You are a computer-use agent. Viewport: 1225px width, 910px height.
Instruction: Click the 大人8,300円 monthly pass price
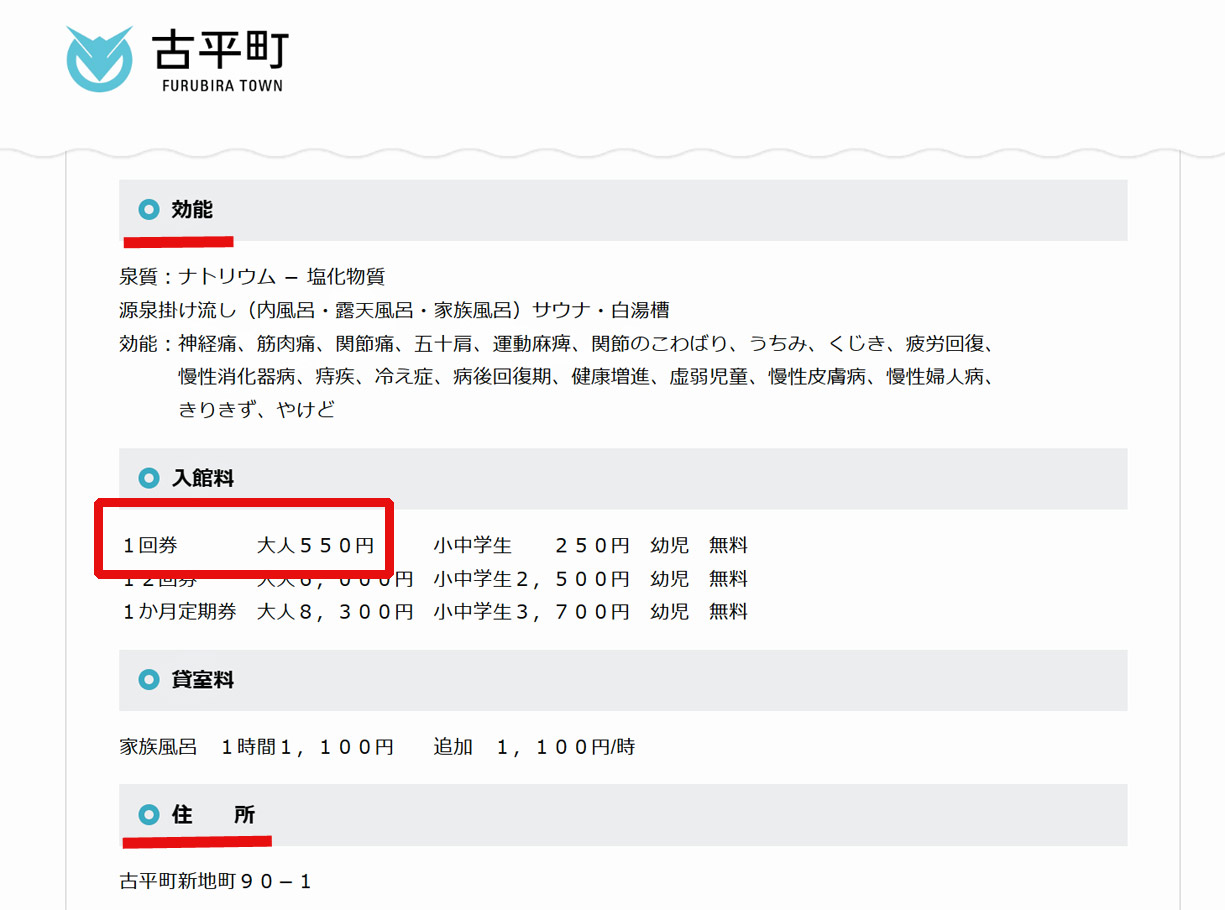[x=335, y=612]
